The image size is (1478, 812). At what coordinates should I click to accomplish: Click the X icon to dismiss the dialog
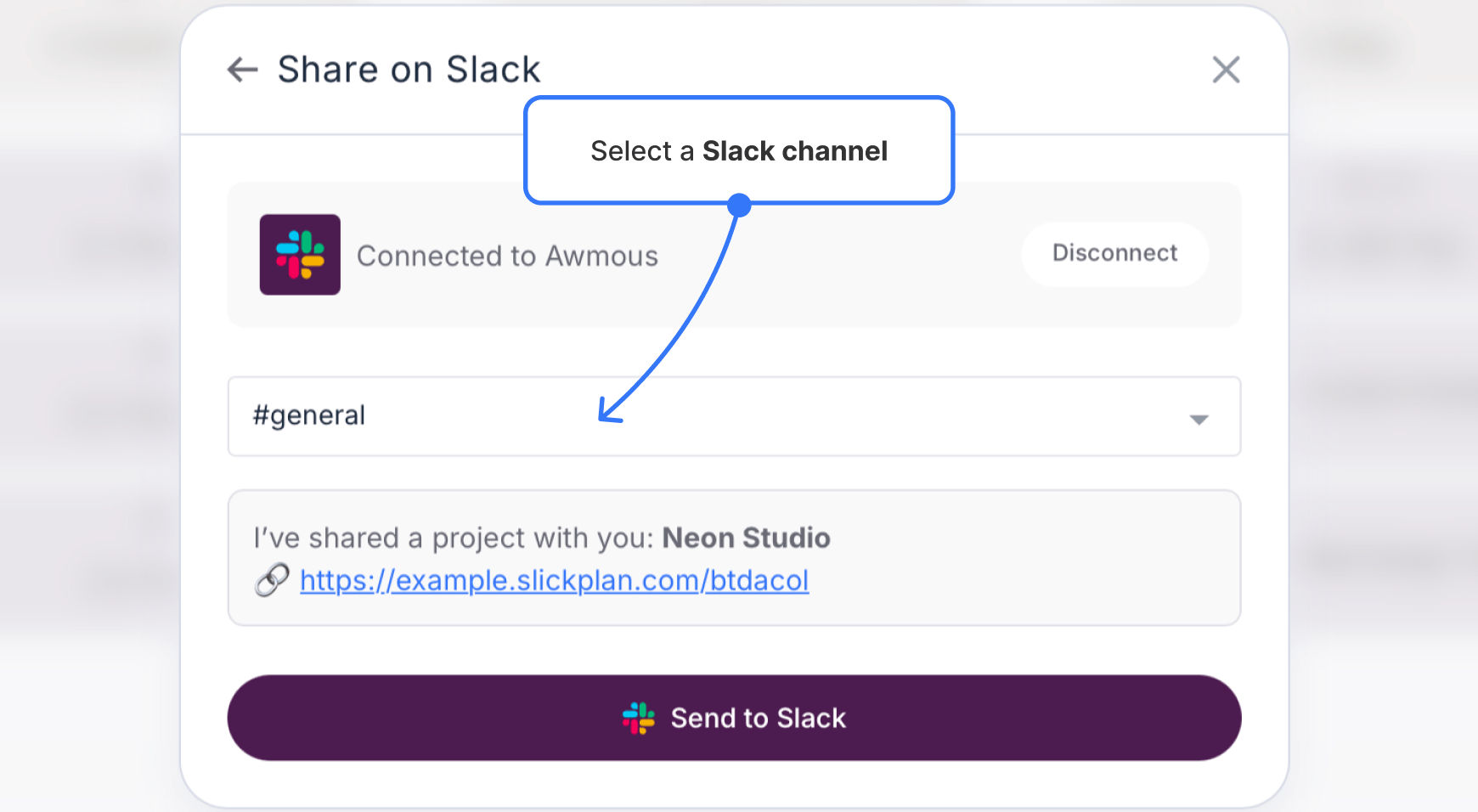point(1226,70)
